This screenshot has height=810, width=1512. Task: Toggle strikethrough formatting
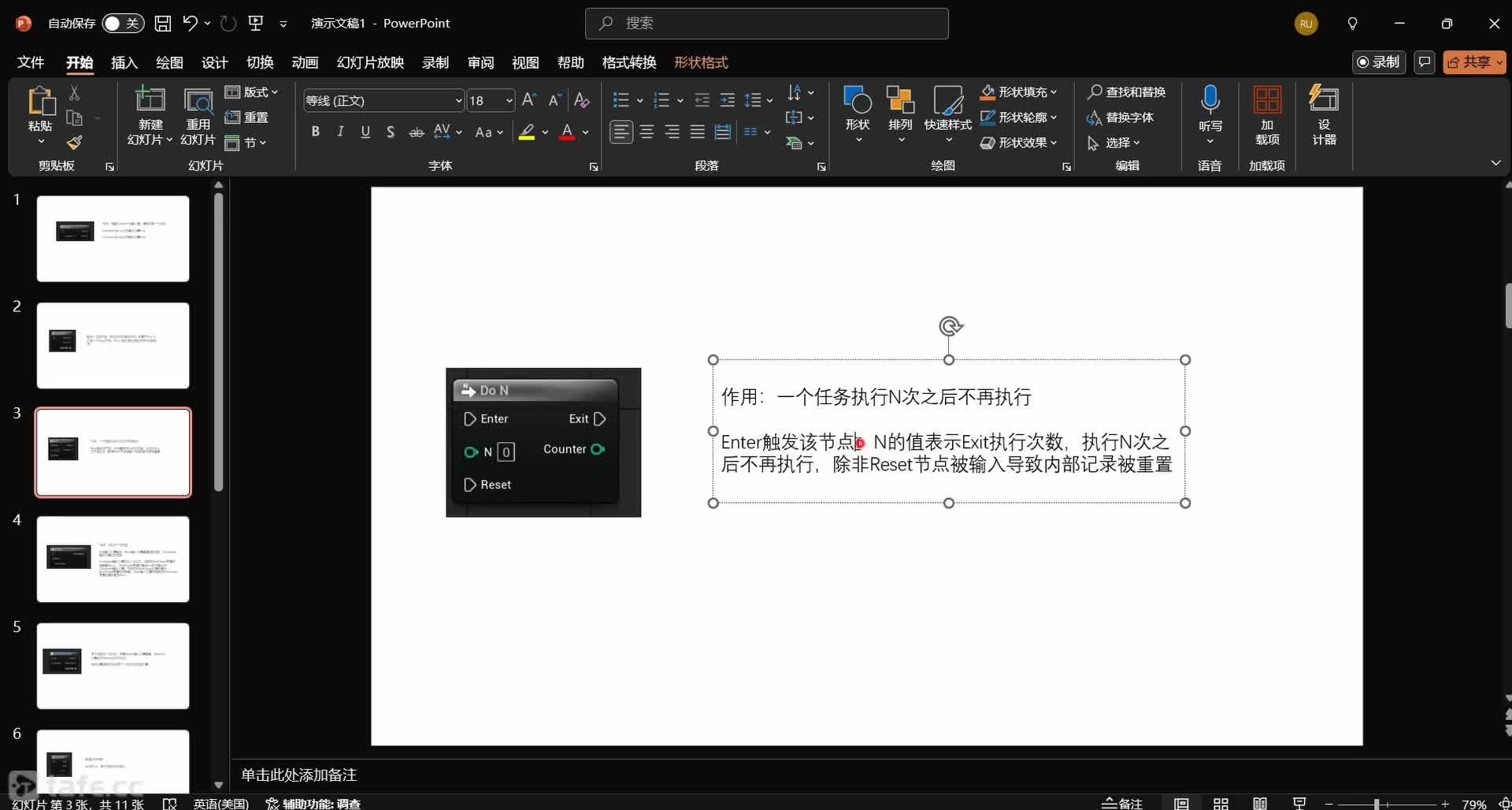tap(416, 132)
